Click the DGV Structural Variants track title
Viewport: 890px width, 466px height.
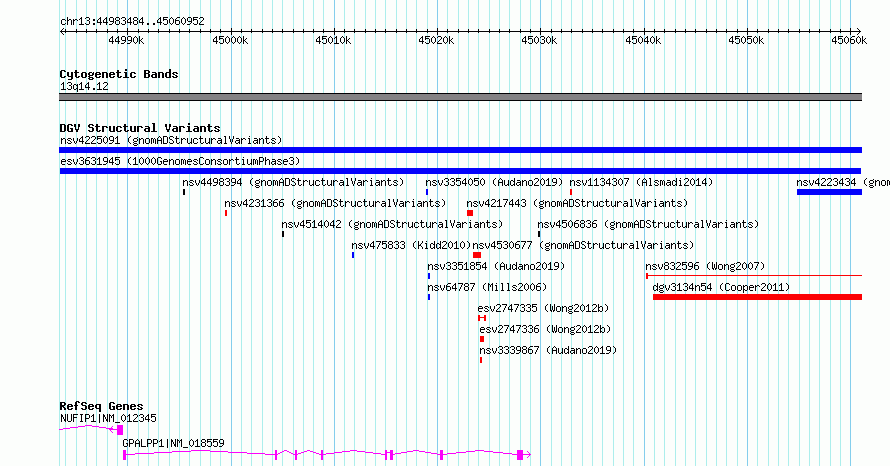pos(140,128)
